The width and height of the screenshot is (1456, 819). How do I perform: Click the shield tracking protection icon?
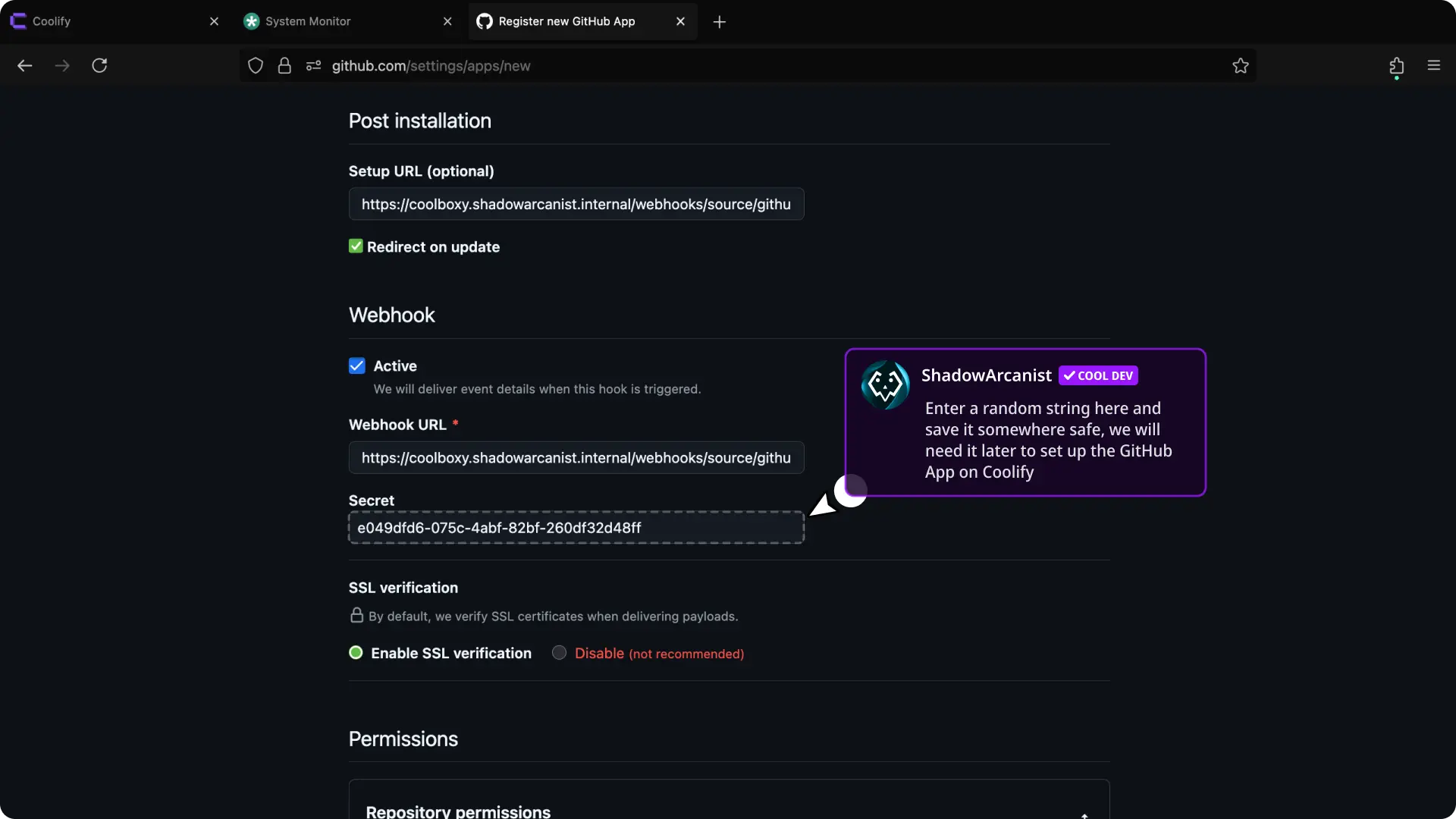[256, 66]
